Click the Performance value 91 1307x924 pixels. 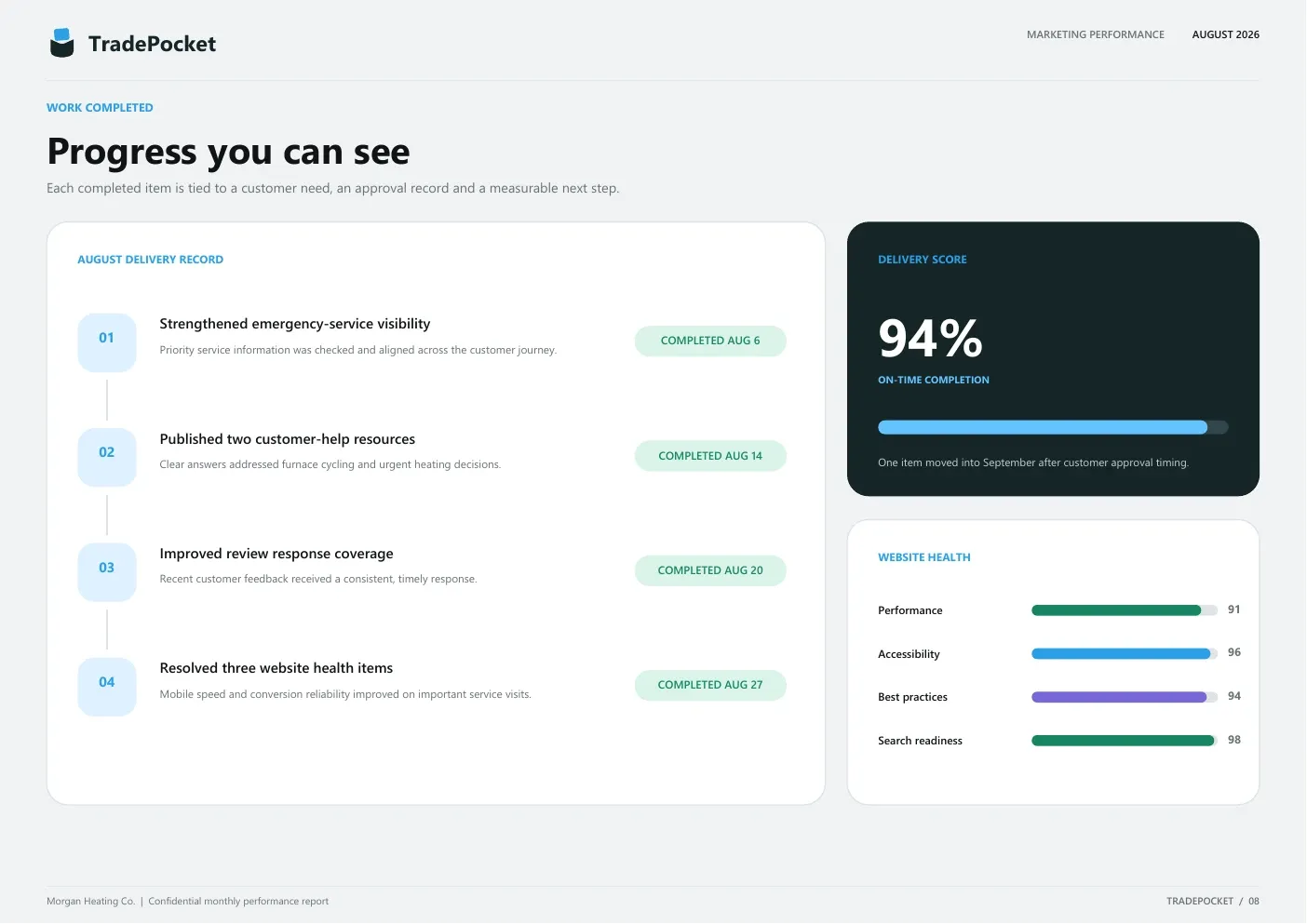coord(1234,609)
